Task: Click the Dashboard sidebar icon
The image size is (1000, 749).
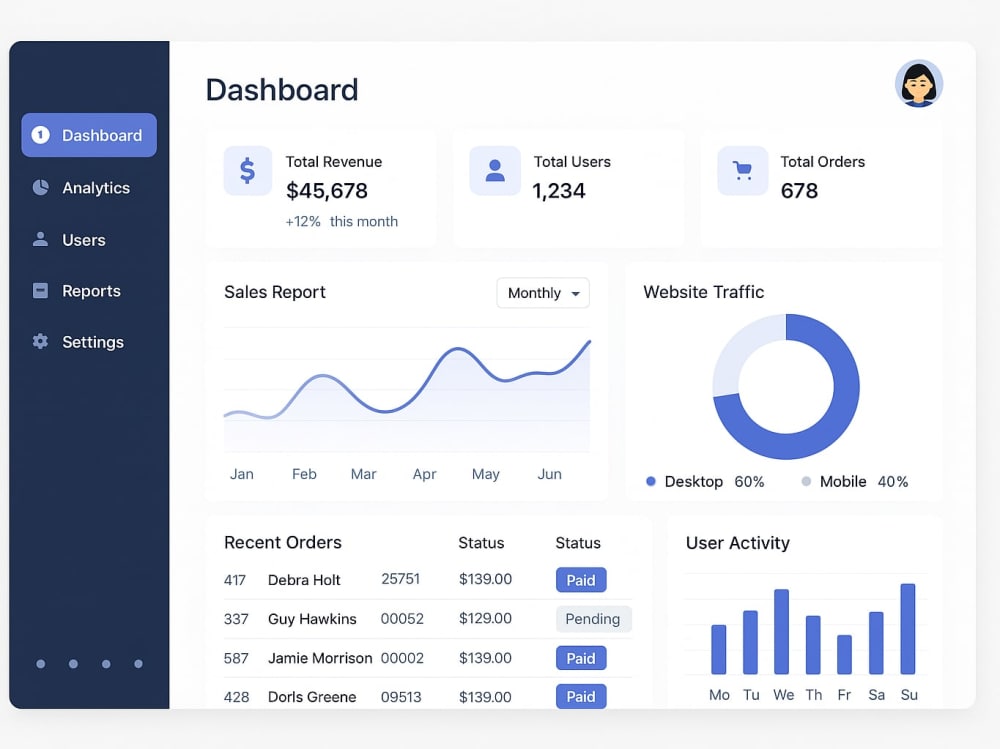Action: click(x=40, y=135)
